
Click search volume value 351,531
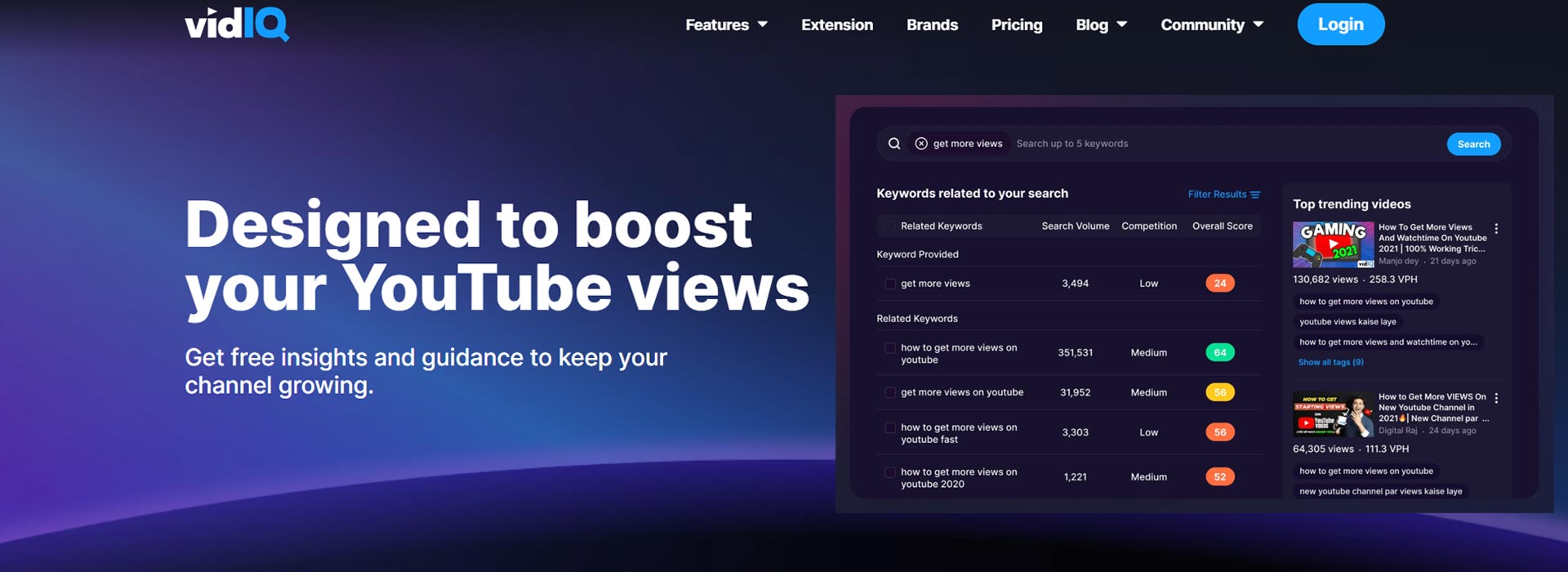point(1075,353)
